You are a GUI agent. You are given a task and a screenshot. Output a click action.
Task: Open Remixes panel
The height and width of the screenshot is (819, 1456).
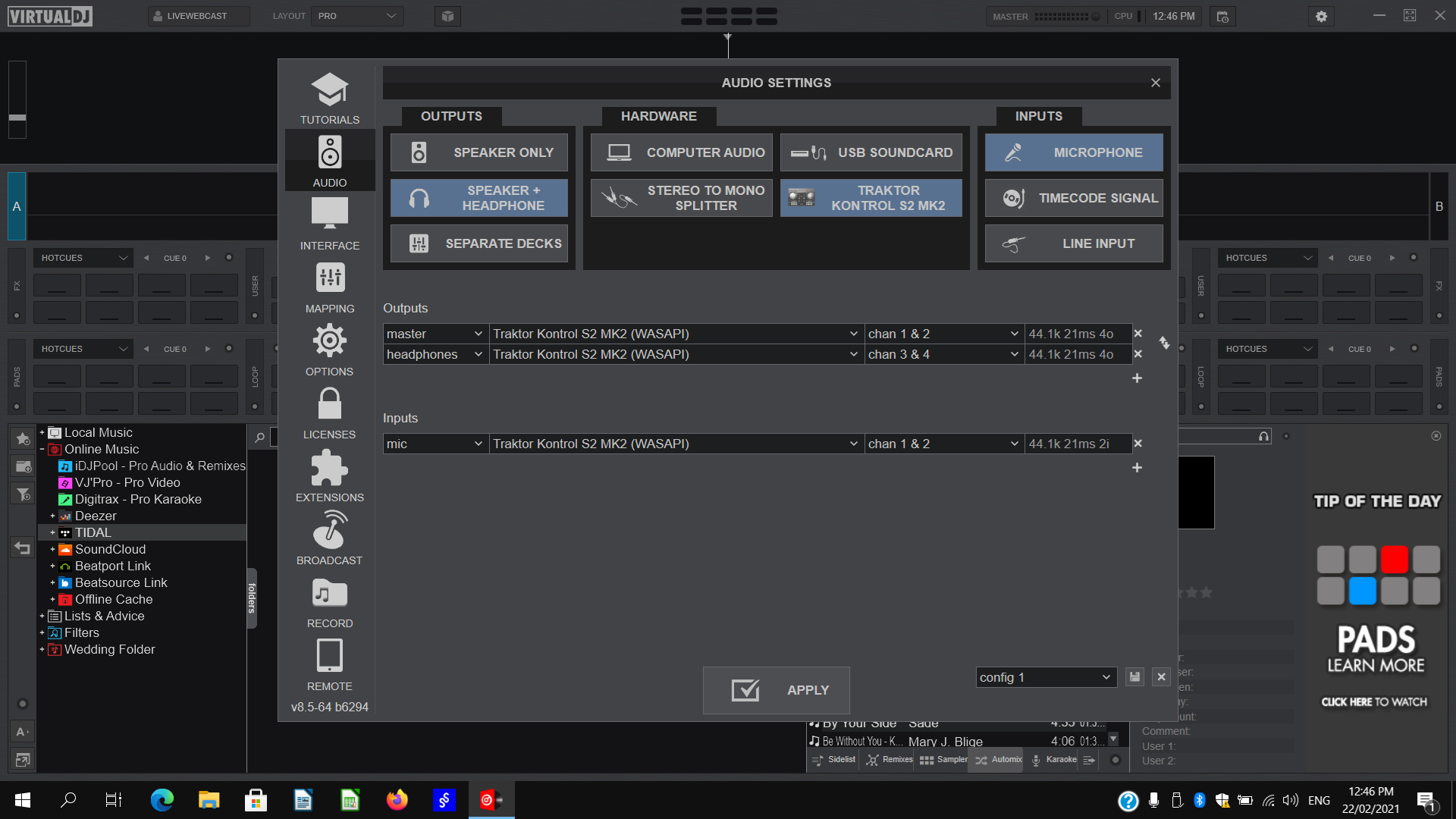890,760
